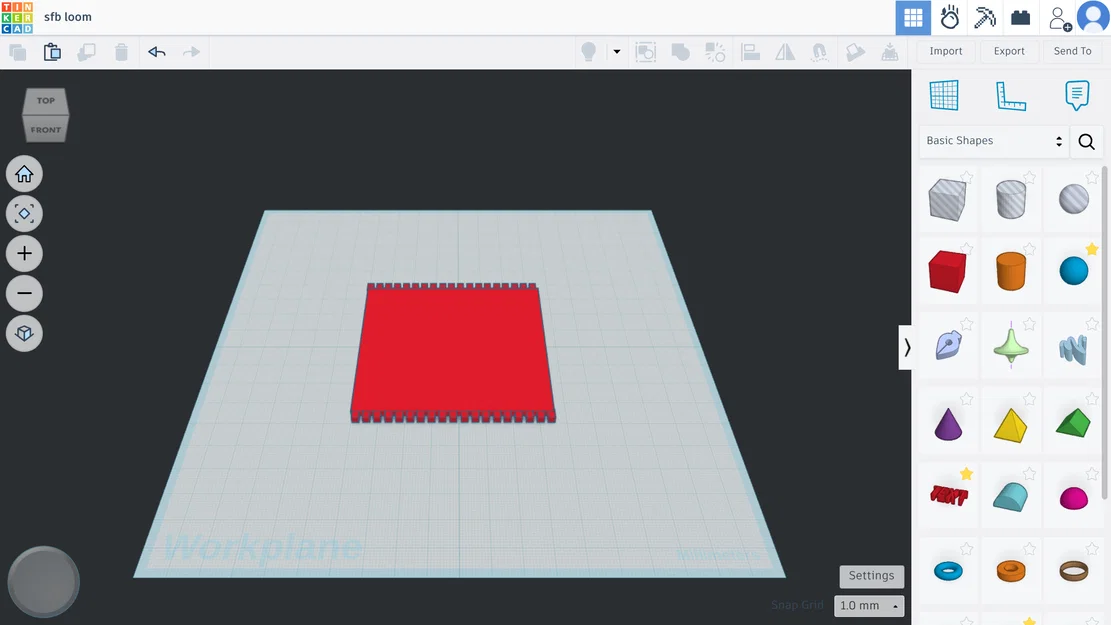Open the visibility options dropdown arrow
This screenshot has height=625, width=1111.
[x=616, y=52]
